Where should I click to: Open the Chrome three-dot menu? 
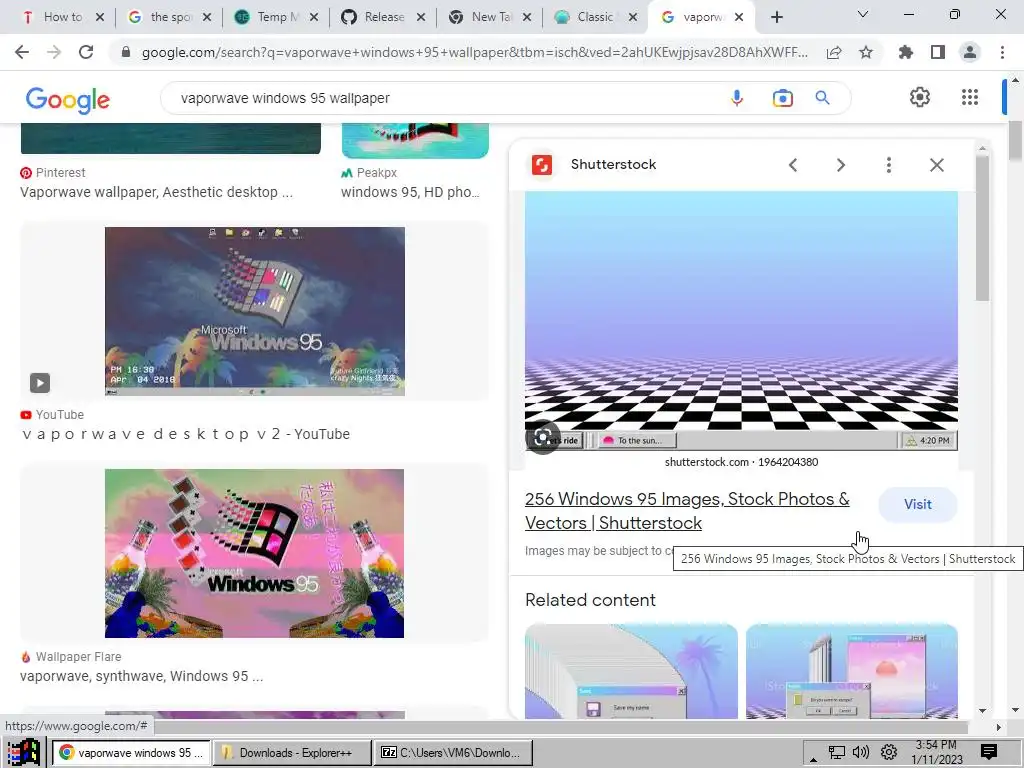pyautogui.click(x=1002, y=52)
